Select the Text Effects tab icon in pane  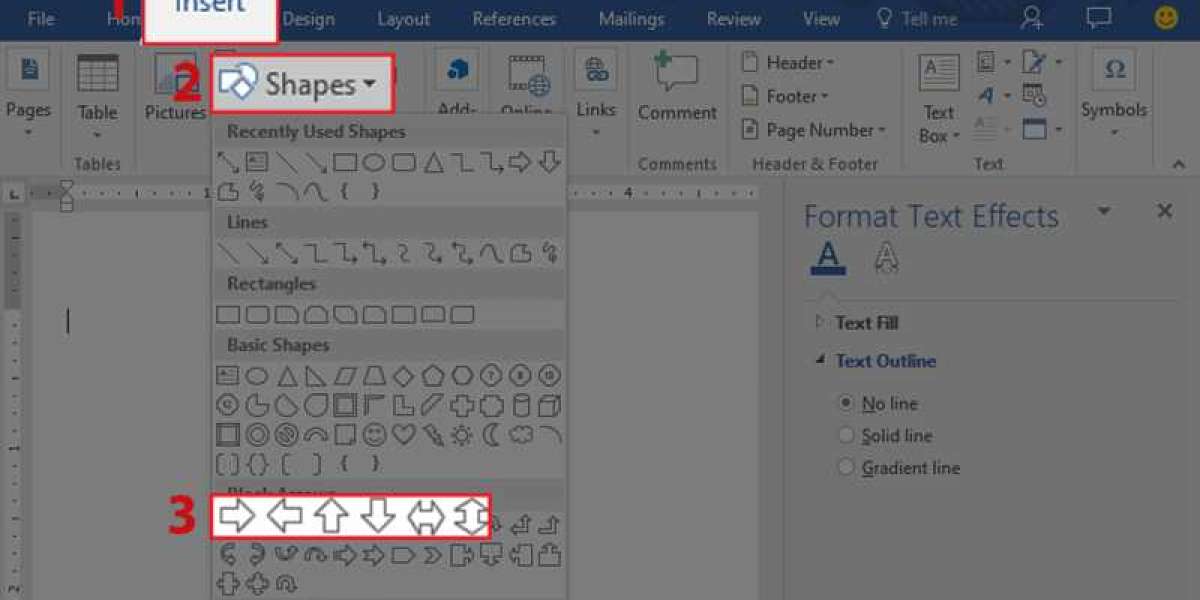click(x=886, y=258)
